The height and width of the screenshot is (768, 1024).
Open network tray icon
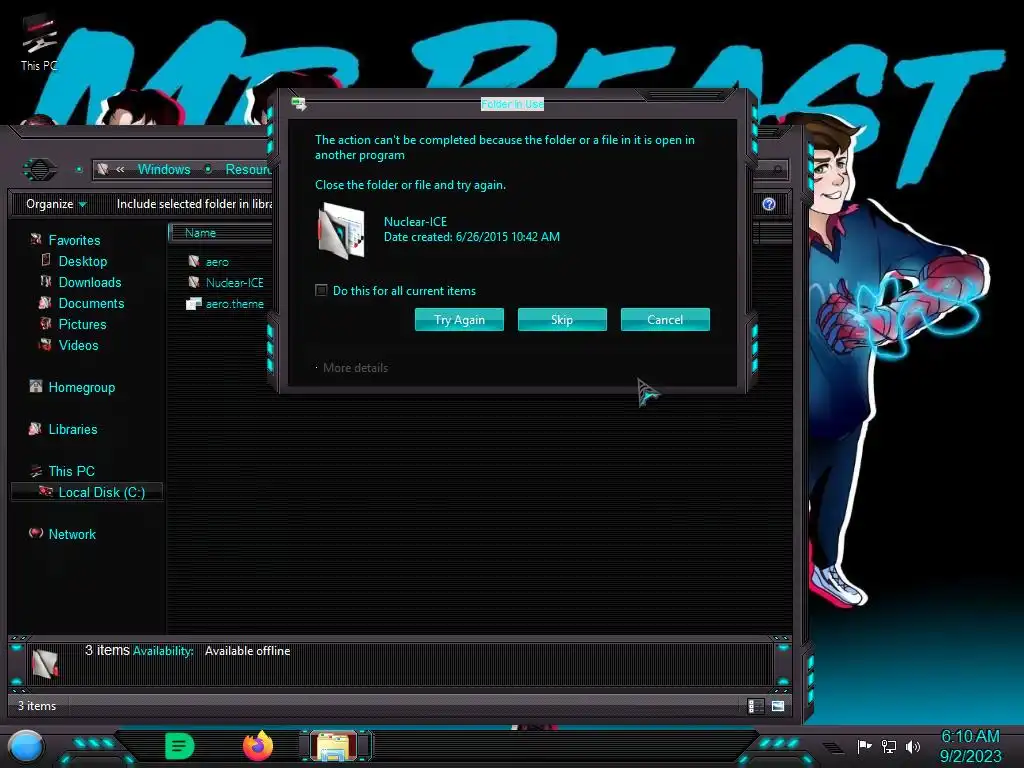click(888, 746)
